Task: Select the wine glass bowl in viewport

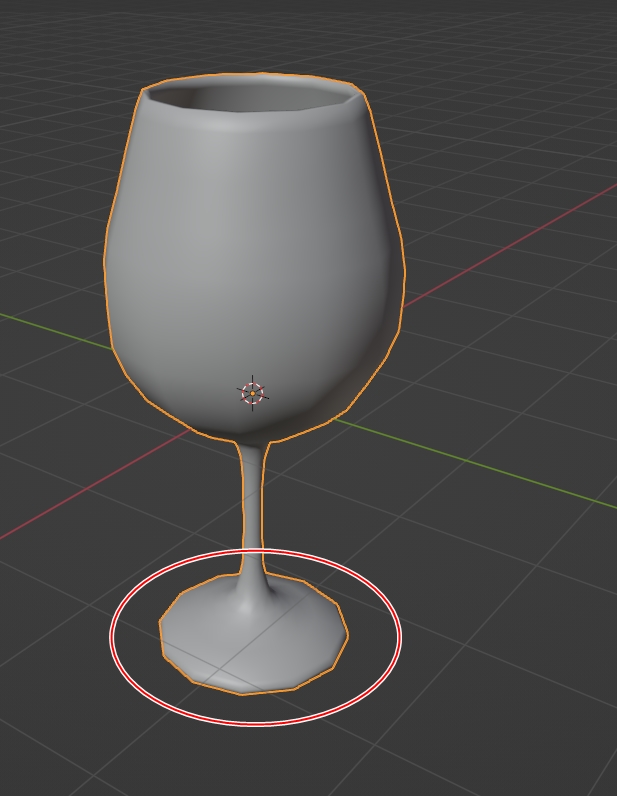Action: (x=254, y=259)
